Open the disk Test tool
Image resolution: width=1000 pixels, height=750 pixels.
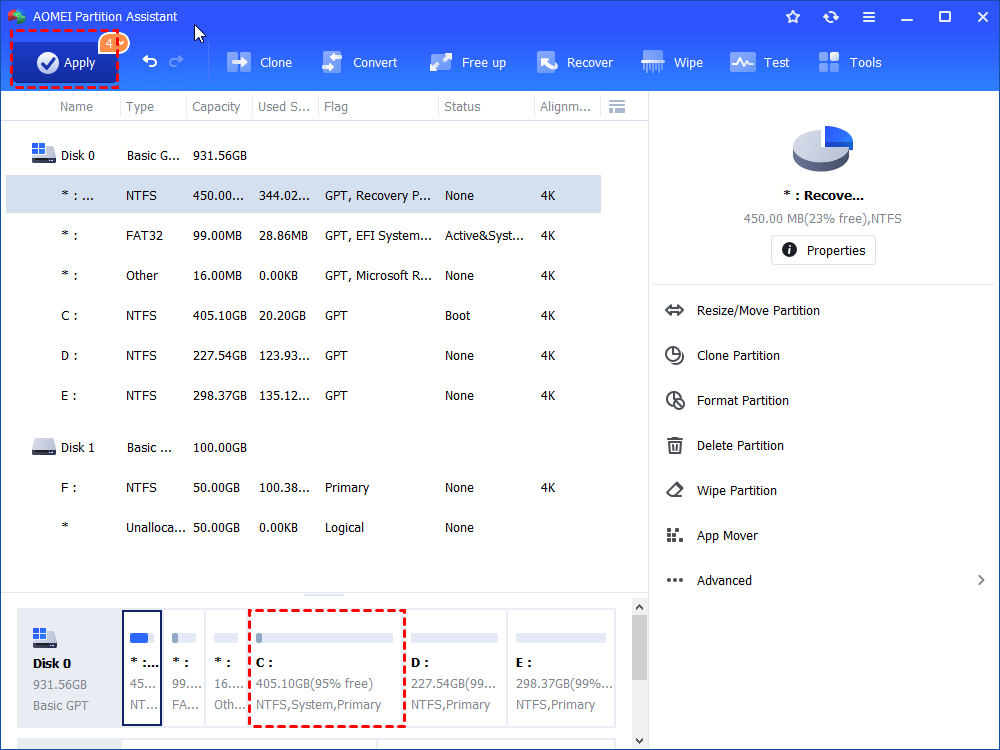(x=759, y=62)
